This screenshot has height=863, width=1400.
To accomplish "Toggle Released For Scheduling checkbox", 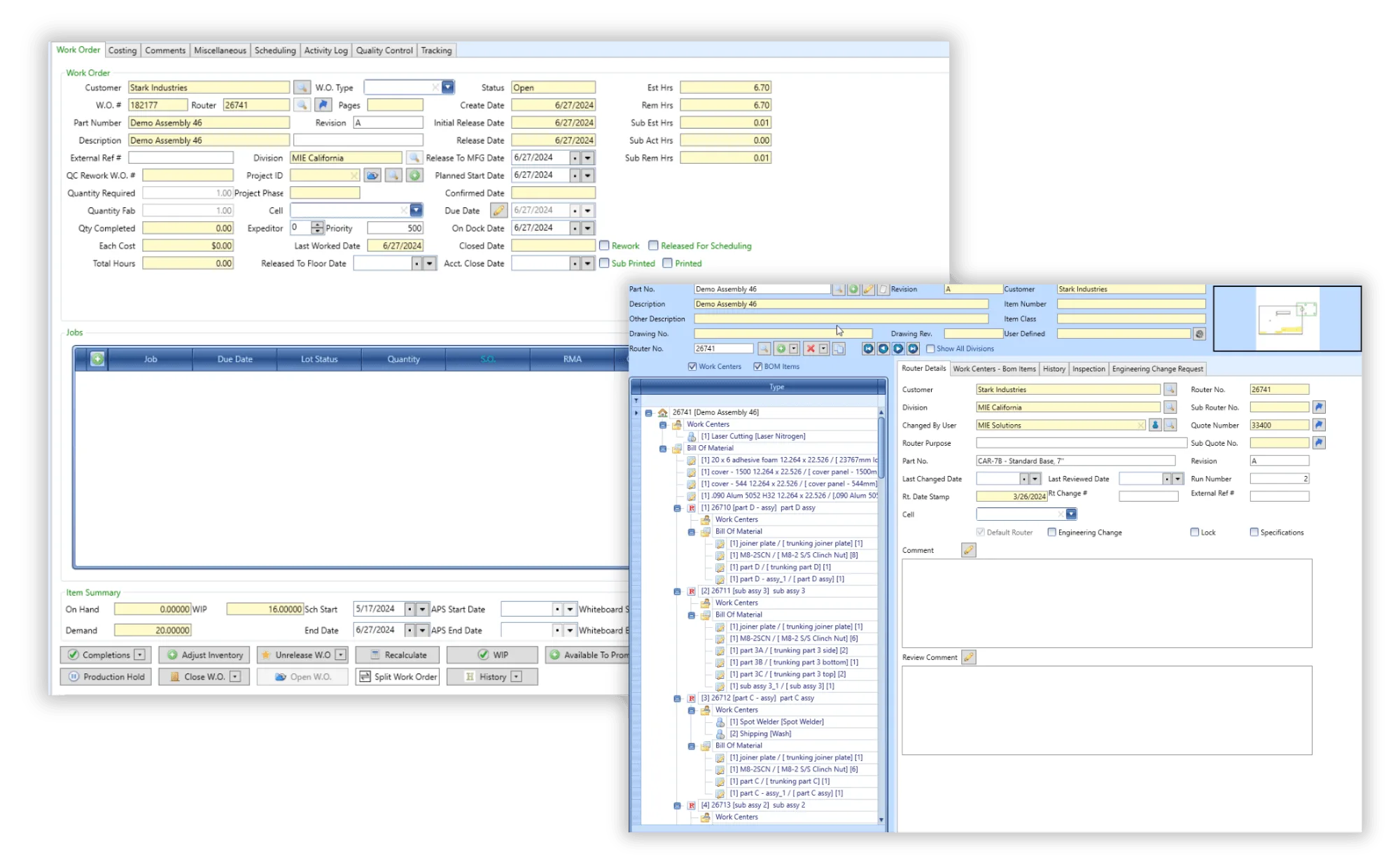I will 653,246.
